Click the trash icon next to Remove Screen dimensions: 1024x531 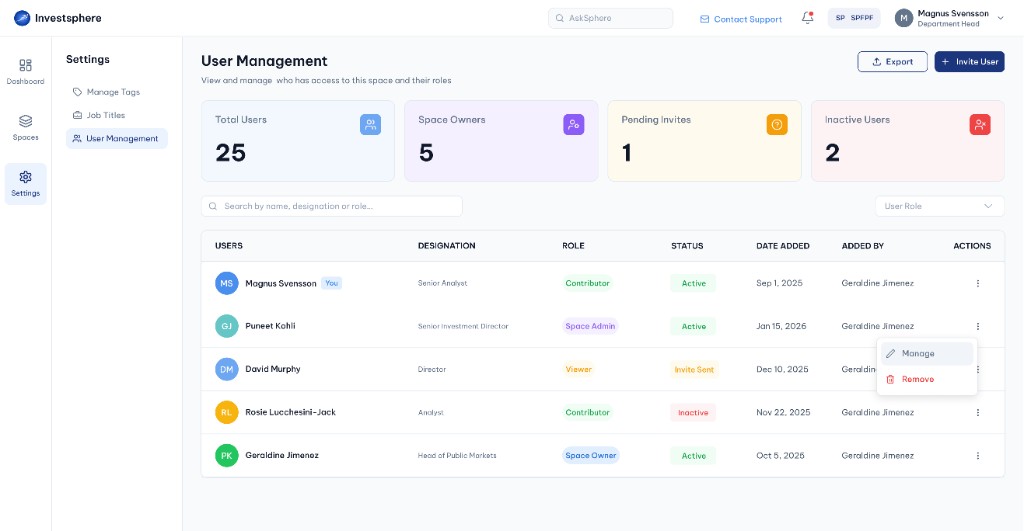(890, 379)
